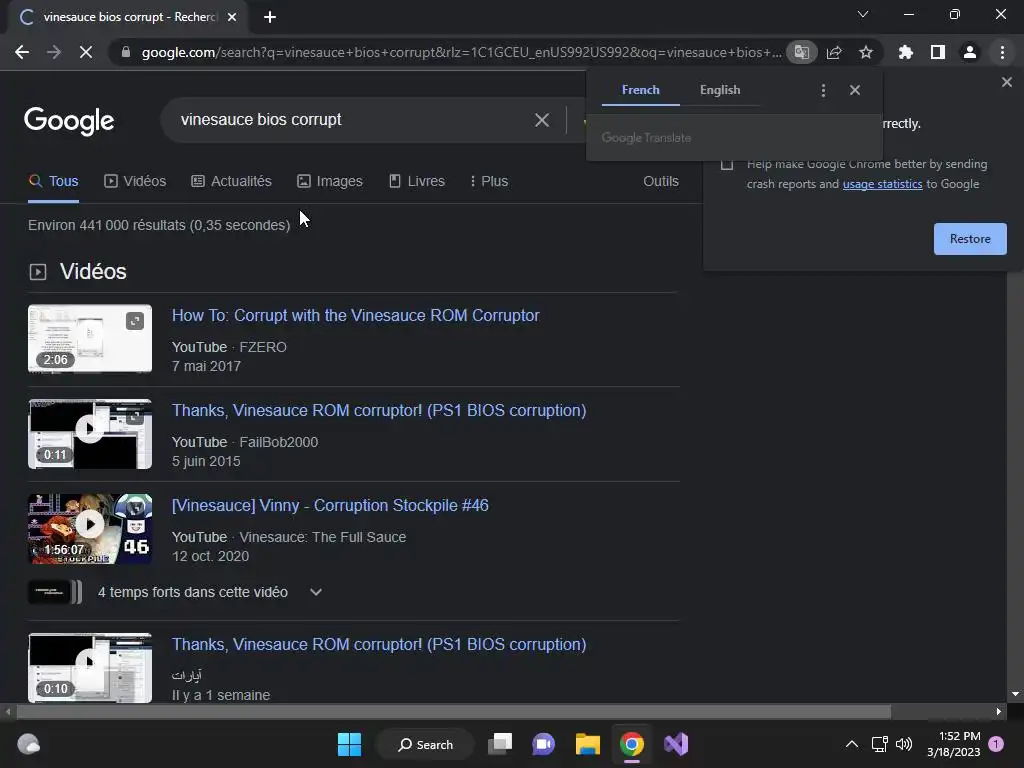Open the usage statistics link
This screenshot has width=1024, height=768.
click(882, 184)
